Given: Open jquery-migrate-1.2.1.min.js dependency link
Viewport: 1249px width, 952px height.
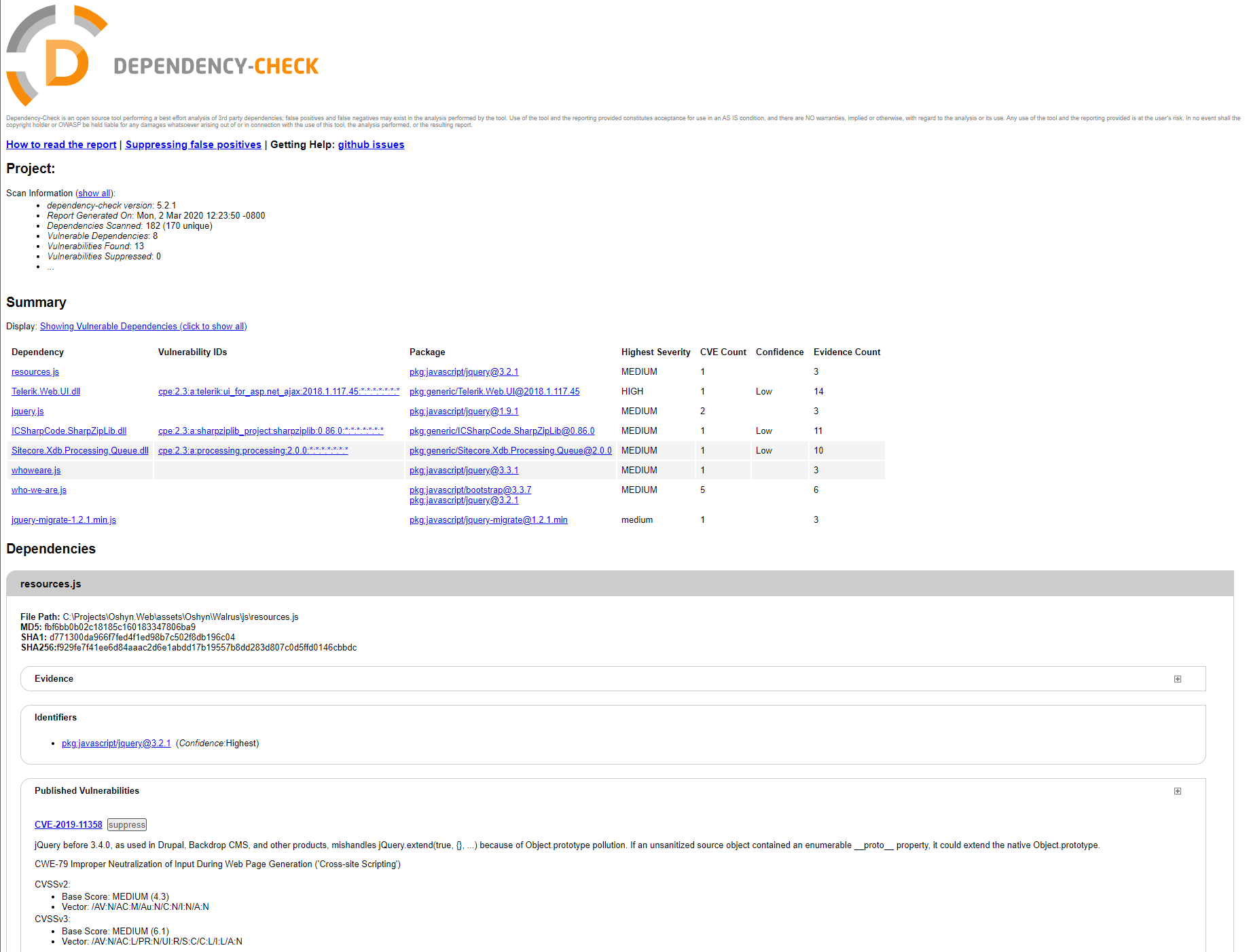Looking at the screenshot, I should (x=64, y=520).
